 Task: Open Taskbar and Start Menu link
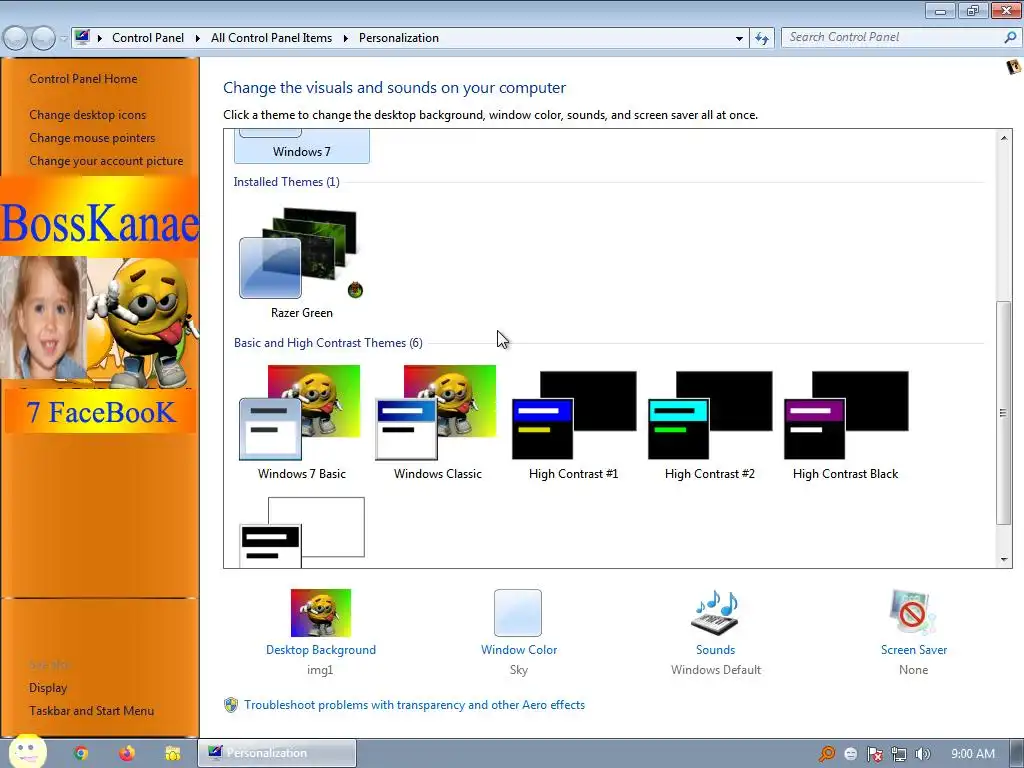click(91, 711)
